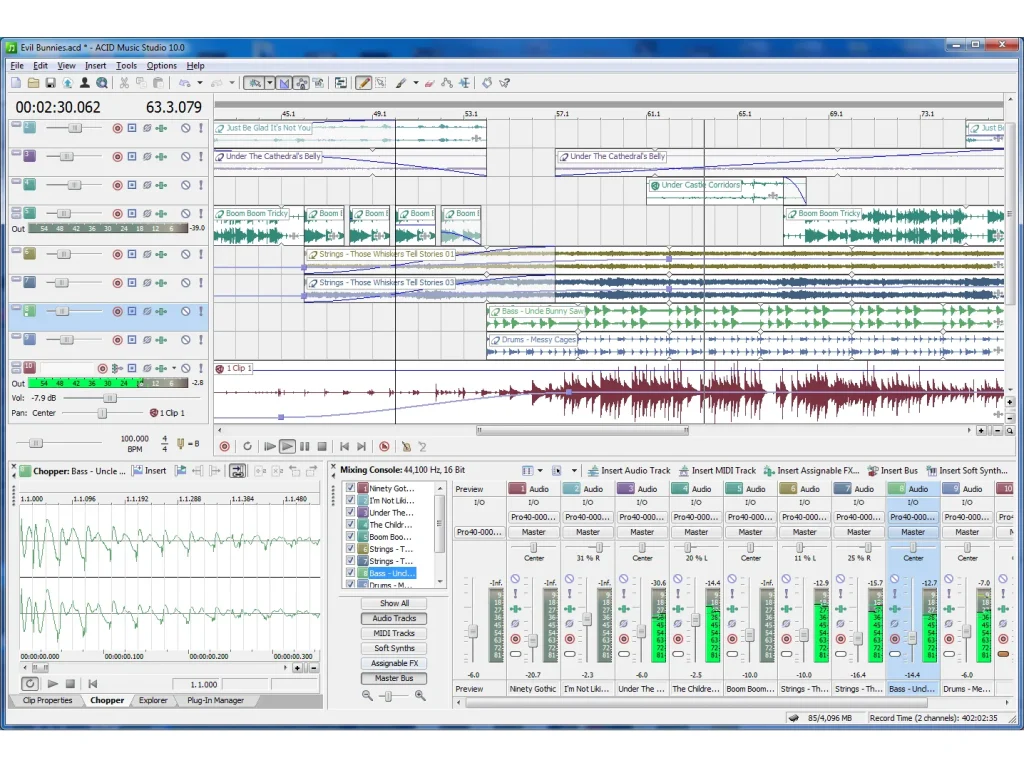Click Insert Bus in the Mixing Console toolbar
1024x768 pixels.
[893, 471]
